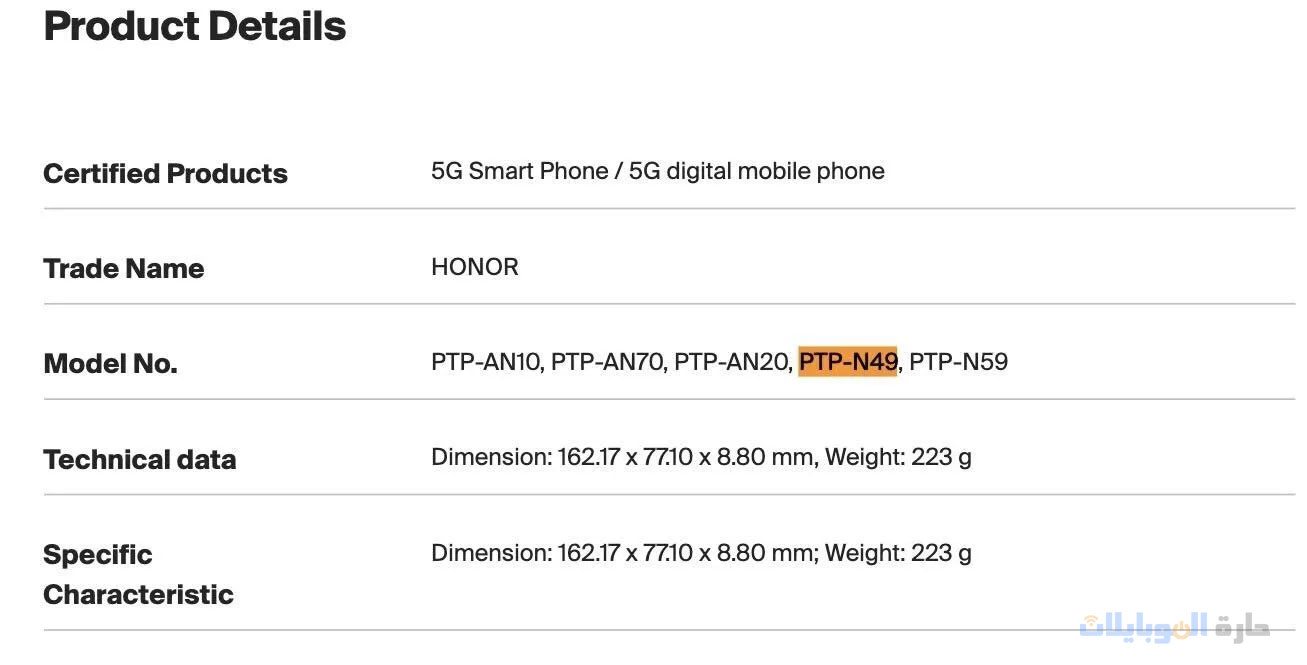Image resolution: width=1307 pixels, height=665 pixels.
Task: Click model number PTP-AN10
Action: coord(485,362)
